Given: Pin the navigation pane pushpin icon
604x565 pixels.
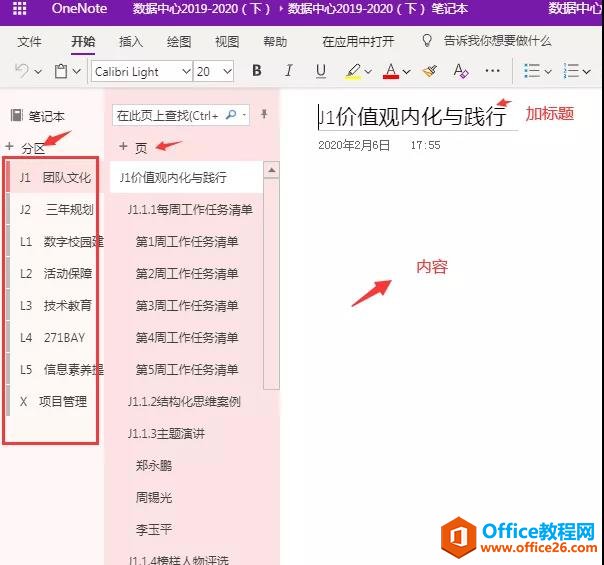Looking at the screenshot, I should (x=264, y=114).
